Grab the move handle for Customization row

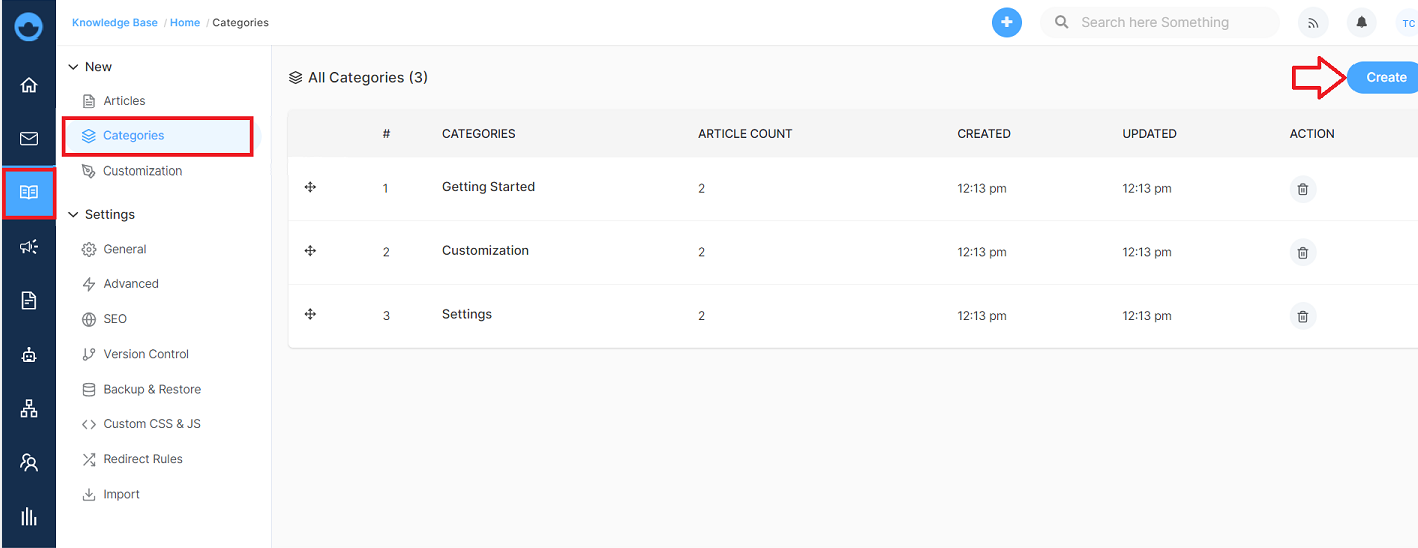(310, 251)
